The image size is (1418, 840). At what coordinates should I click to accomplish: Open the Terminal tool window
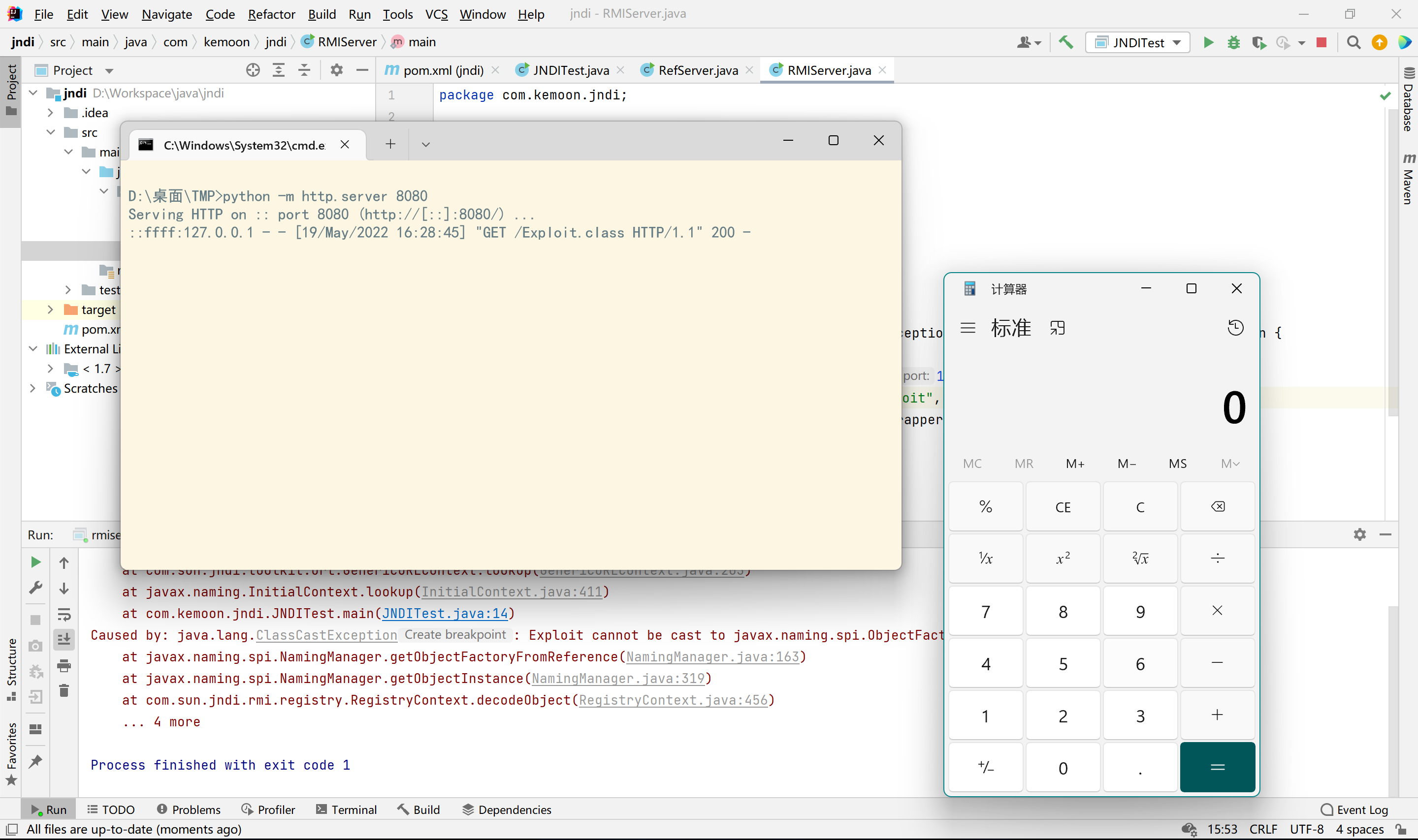point(347,809)
